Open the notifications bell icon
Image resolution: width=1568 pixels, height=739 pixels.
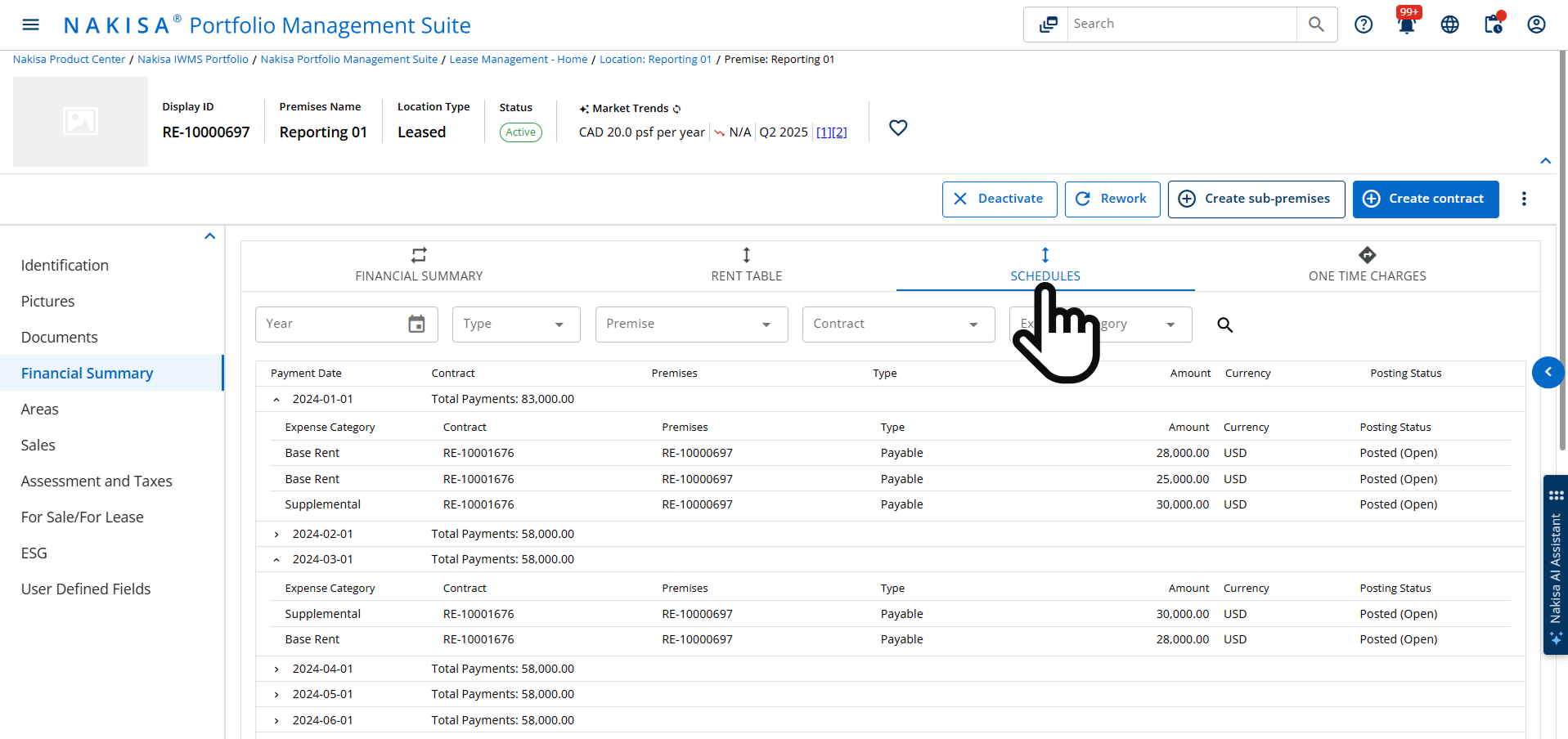coord(1406,25)
